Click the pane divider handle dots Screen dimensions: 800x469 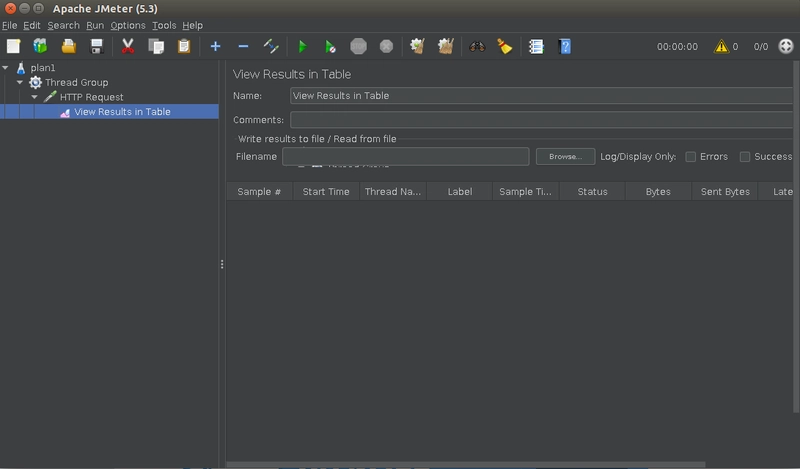click(222, 264)
